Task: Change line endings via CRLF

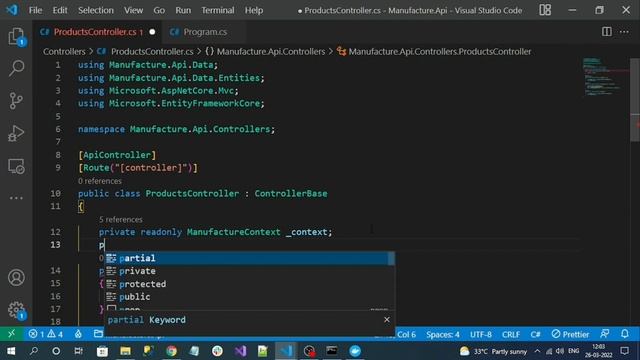Action: click(x=511, y=334)
